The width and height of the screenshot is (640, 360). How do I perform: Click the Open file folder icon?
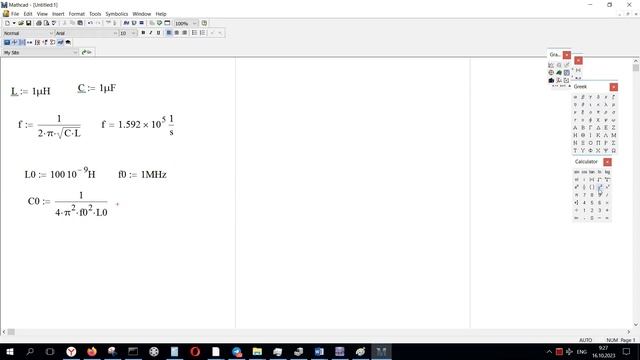coord(21,23)
